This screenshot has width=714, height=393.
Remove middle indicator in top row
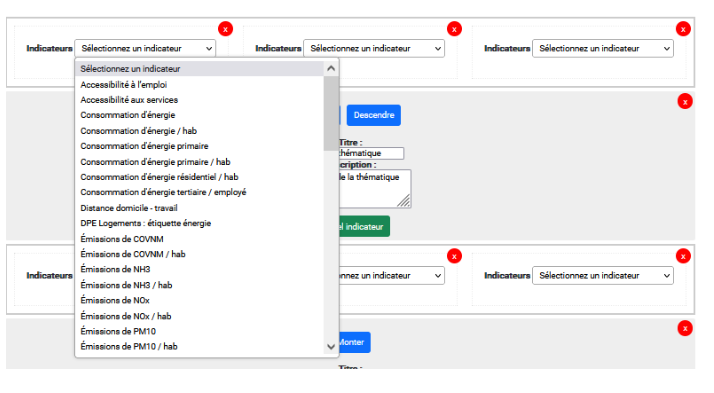[454, 29]
